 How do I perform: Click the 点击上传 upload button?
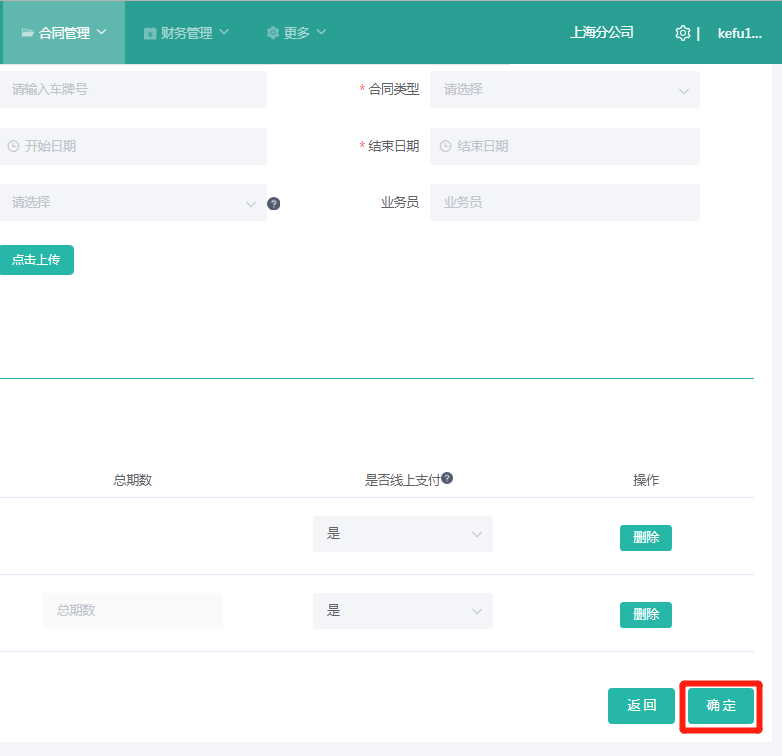tap(36, 260)
